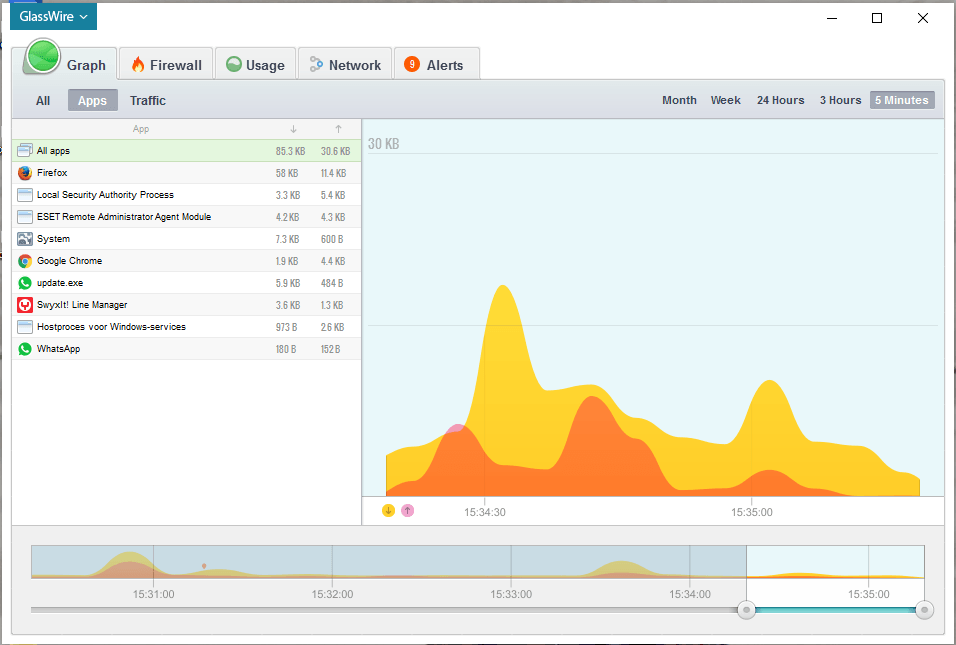Screen dimensions: 956x645
Task: Open the Network tab
Action: pyautogui.click(x=345, y=64)
